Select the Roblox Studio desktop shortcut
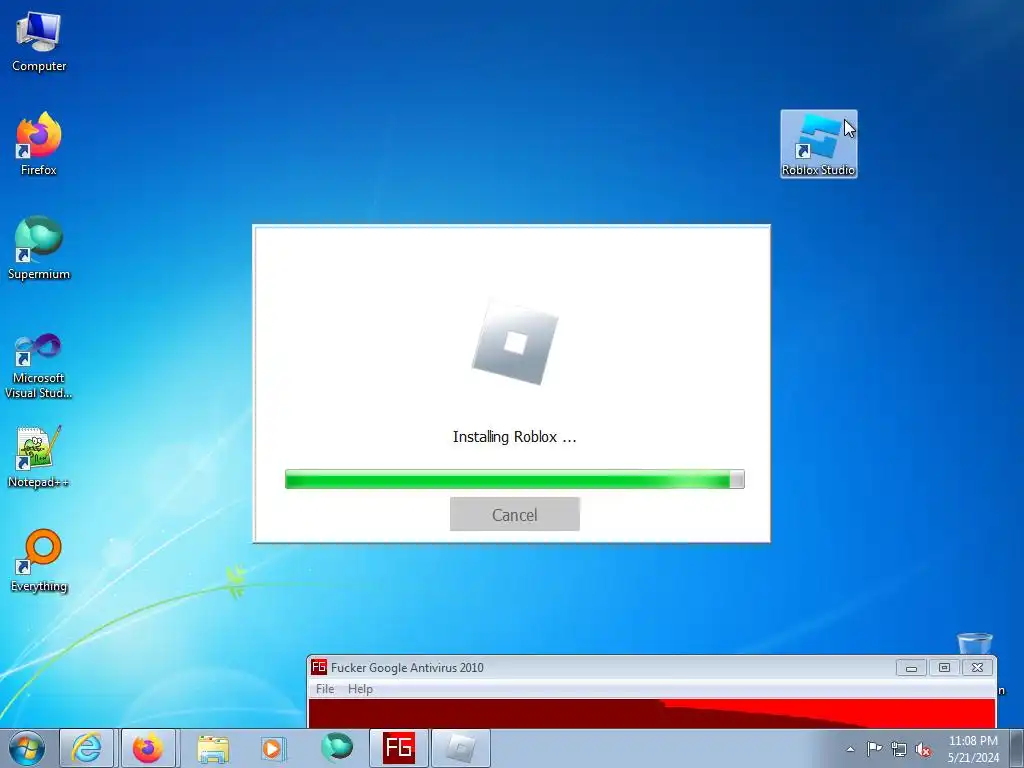 [818, 144]
